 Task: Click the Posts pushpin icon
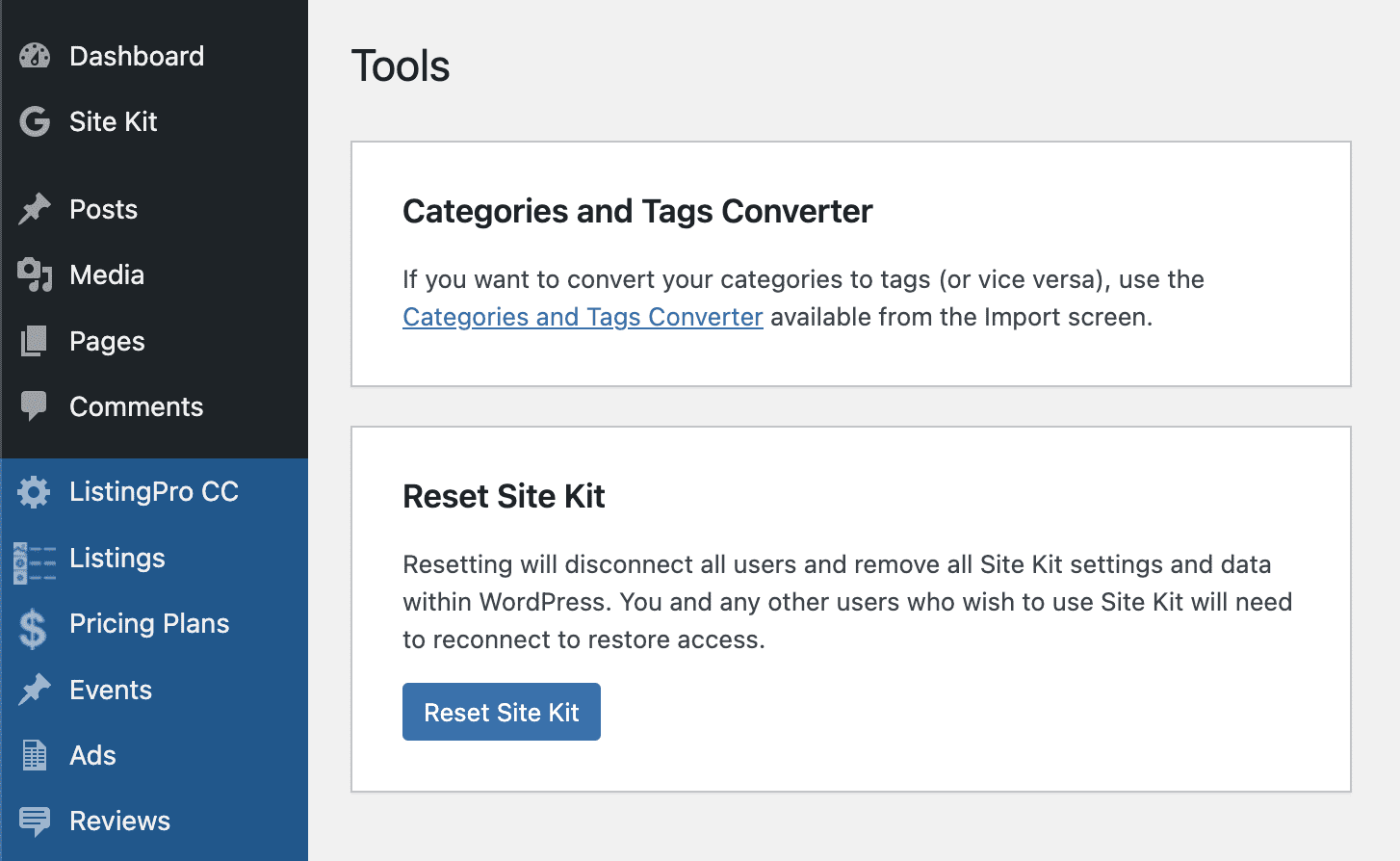point(35,209)
